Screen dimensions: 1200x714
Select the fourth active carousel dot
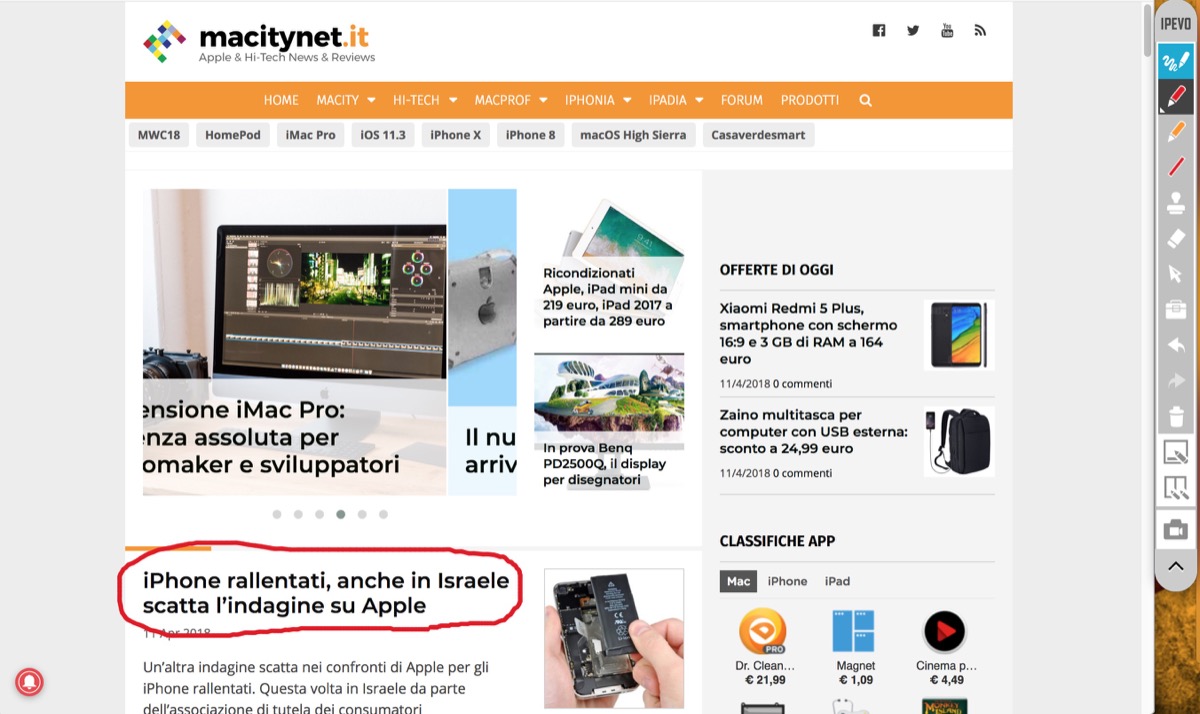click(x=341, y=514)
